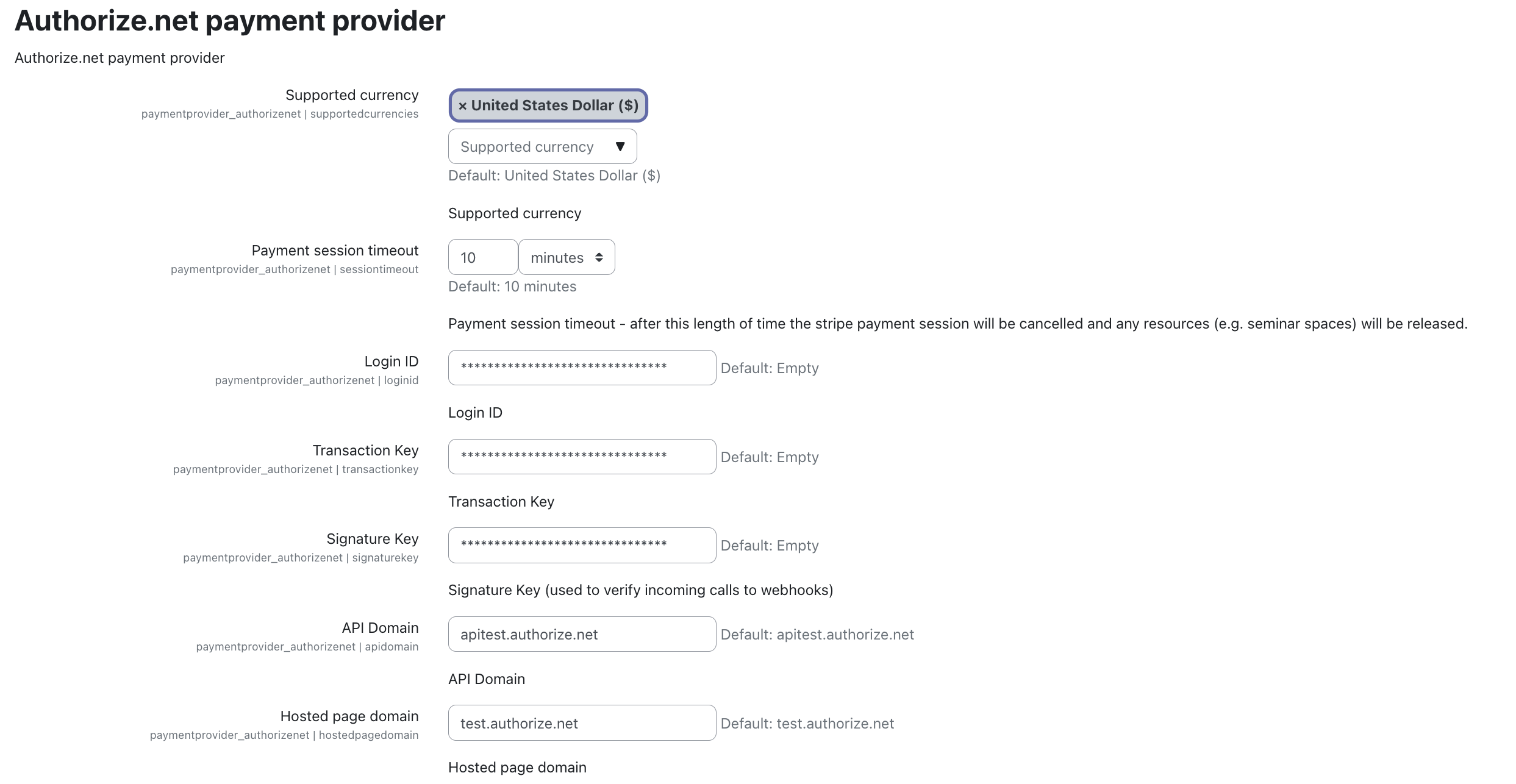The width and height of the screenshot is (1516, 784).
Task: Open the Supported currency dropdown arrow
Action: (620, 146)
